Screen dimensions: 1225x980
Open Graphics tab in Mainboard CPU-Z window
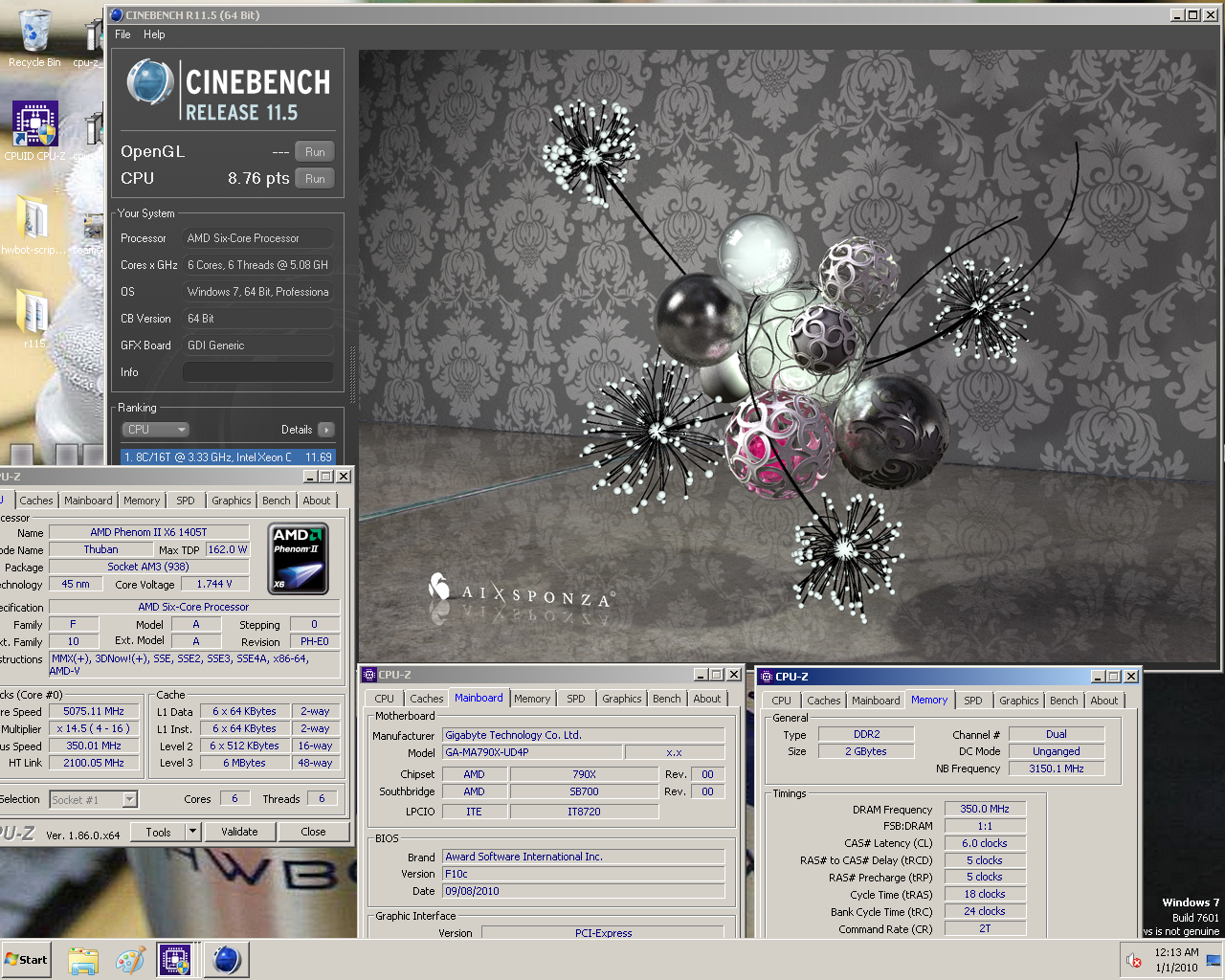click(622, 699)
